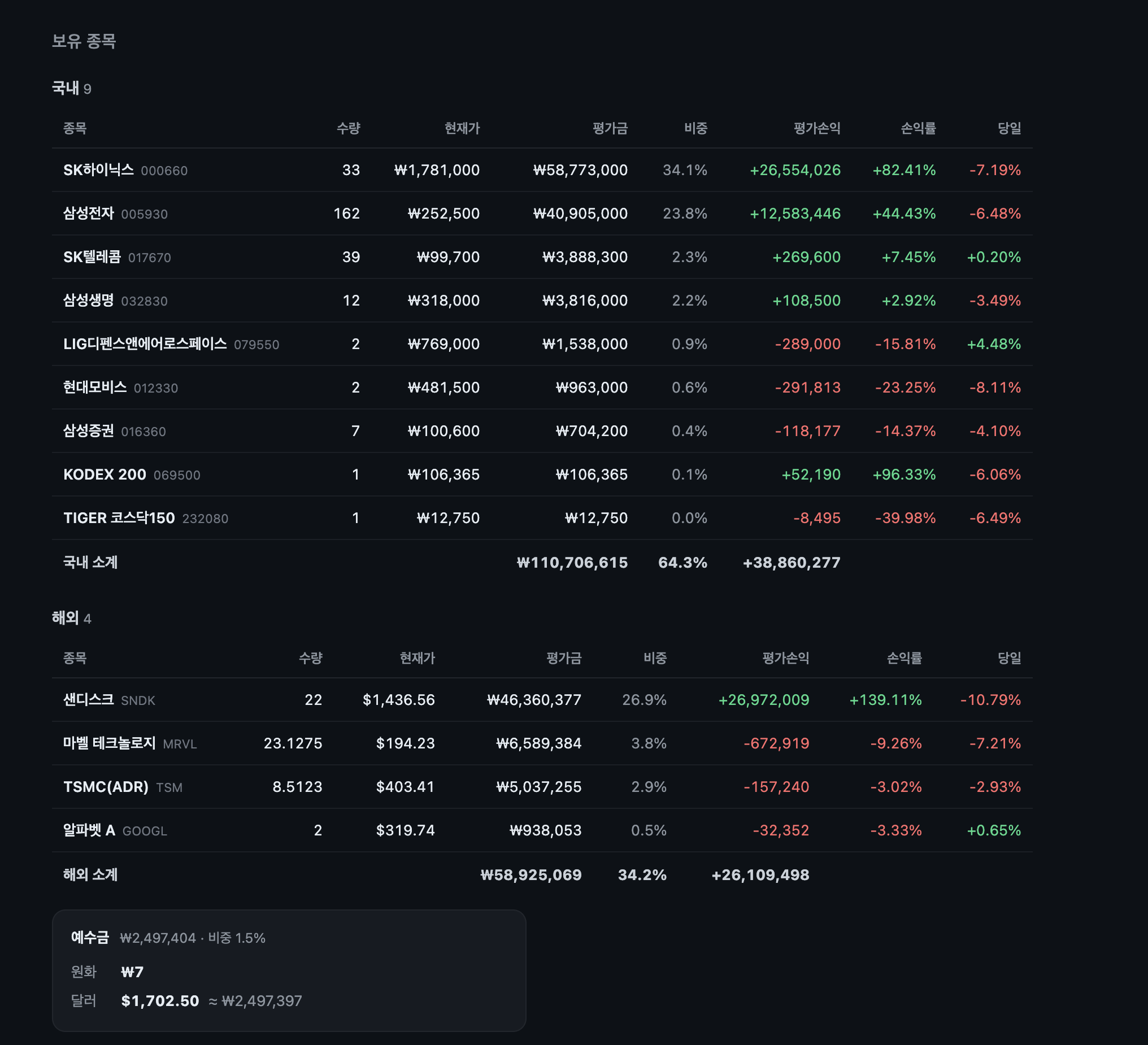Screen dimensions: 1148x1045
Task: Click the 삼성생명 row name
Action: pyautogui.click(x=88, y=300)
